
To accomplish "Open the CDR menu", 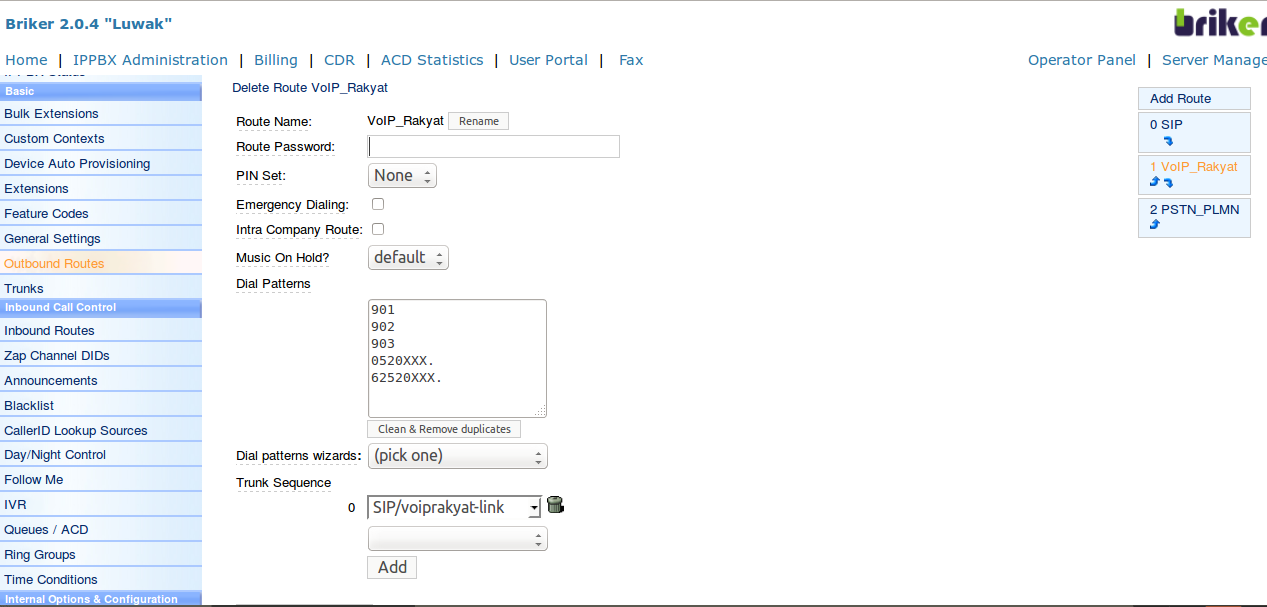I will pos(339,60).
